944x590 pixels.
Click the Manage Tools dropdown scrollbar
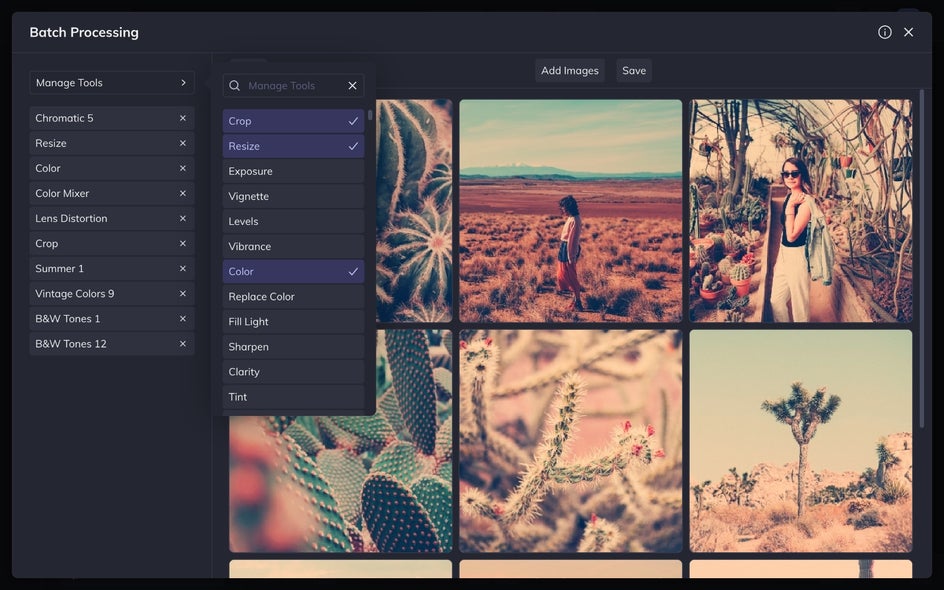click(x=370, y=115)
